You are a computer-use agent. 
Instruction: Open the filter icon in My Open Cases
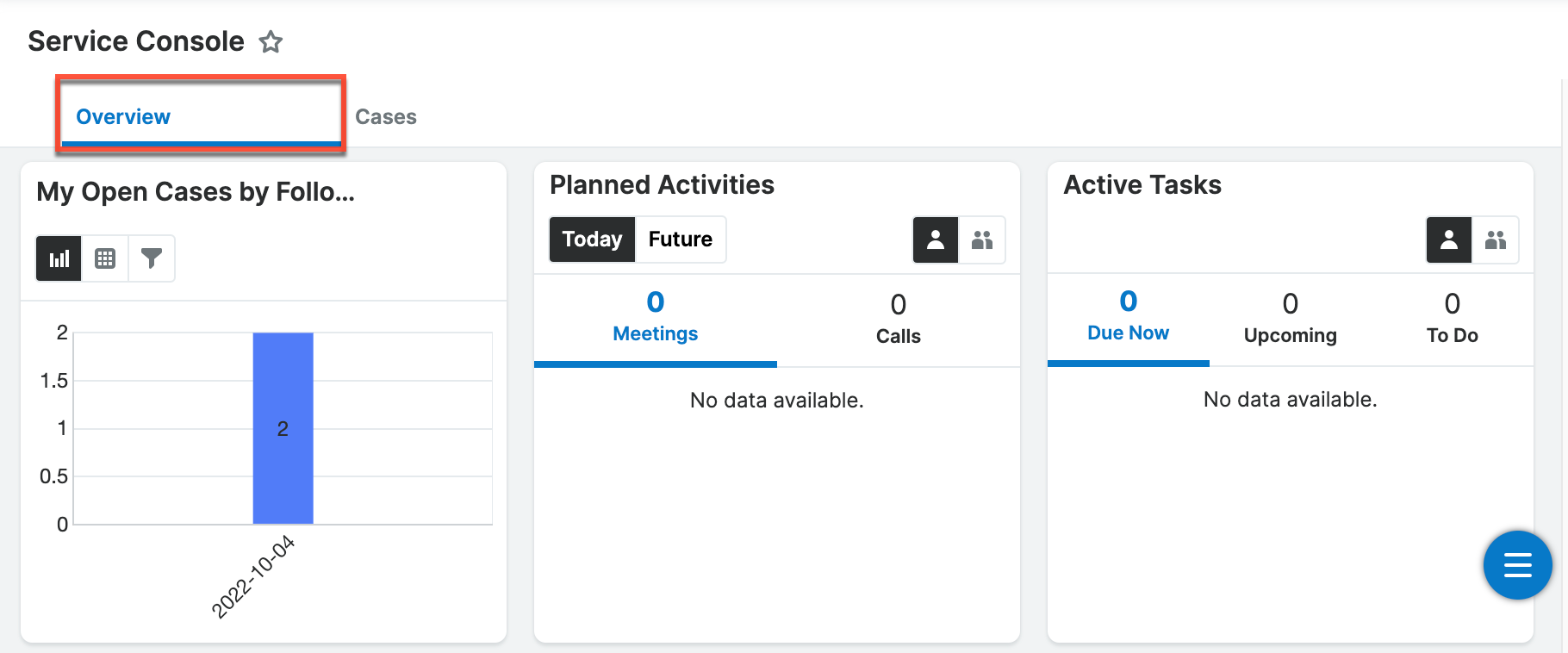tap(152, 258)
